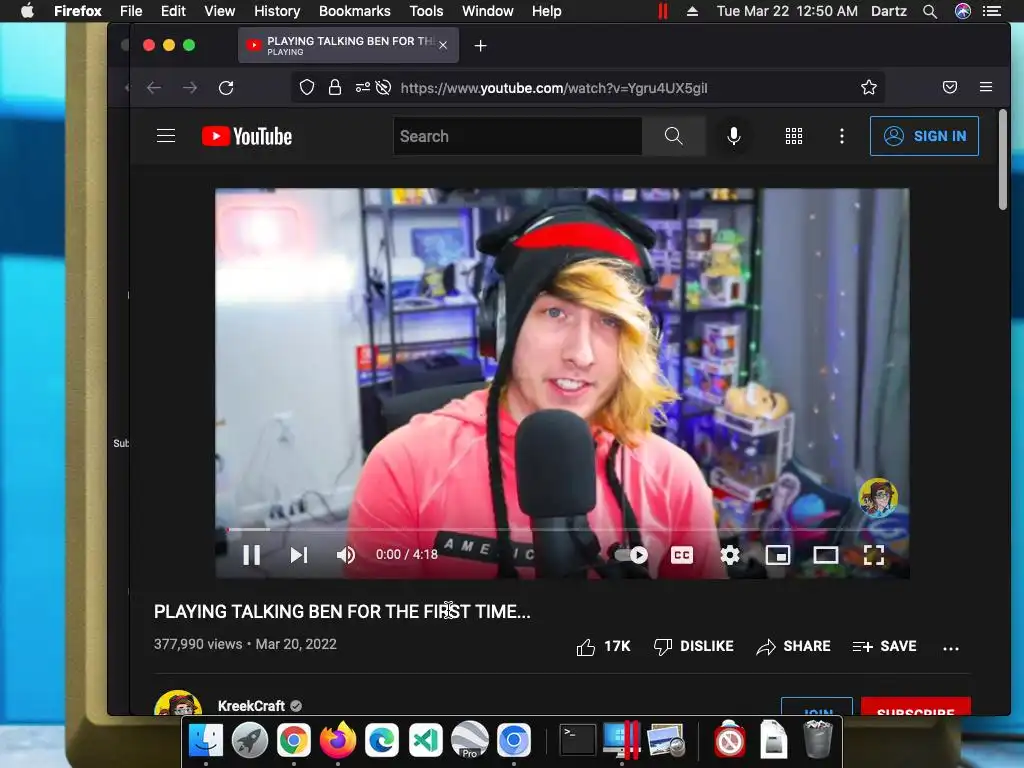Open the Apple menu

27,11
